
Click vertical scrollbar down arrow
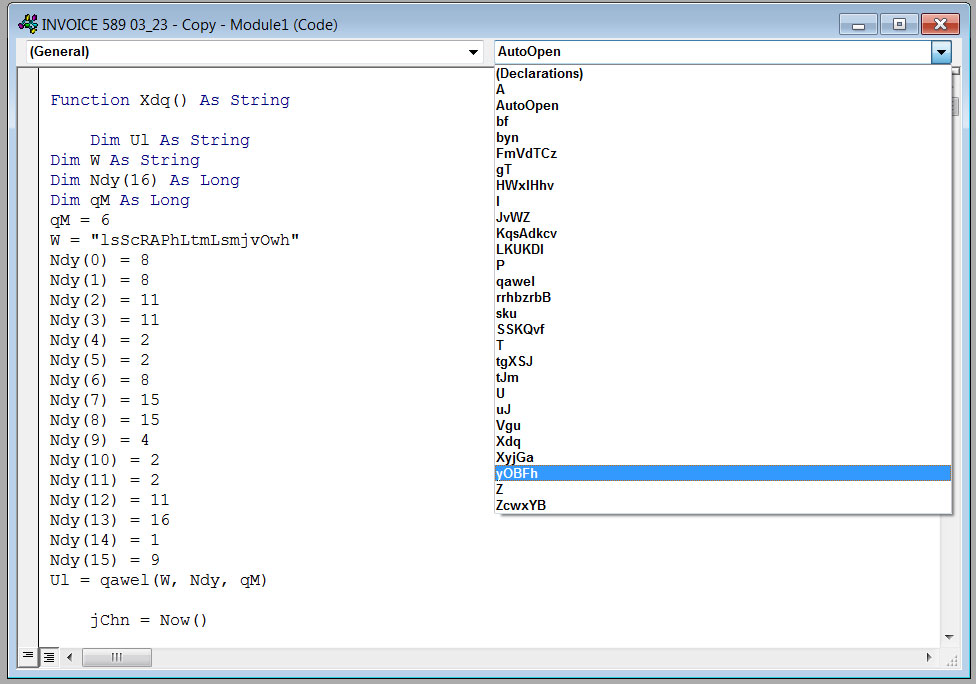tap(949, 637)
